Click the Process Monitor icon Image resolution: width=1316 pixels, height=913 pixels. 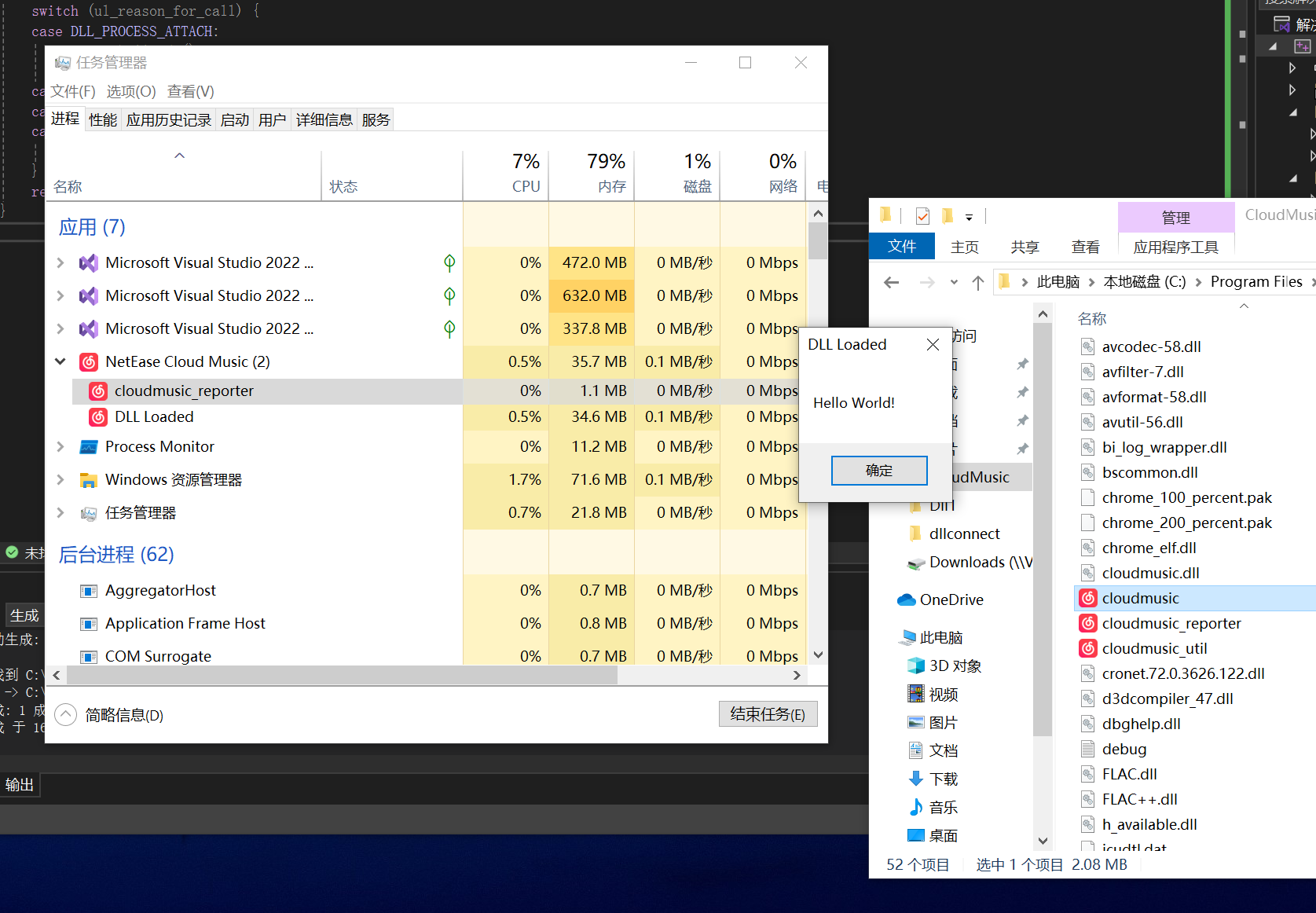coord(89,447)
